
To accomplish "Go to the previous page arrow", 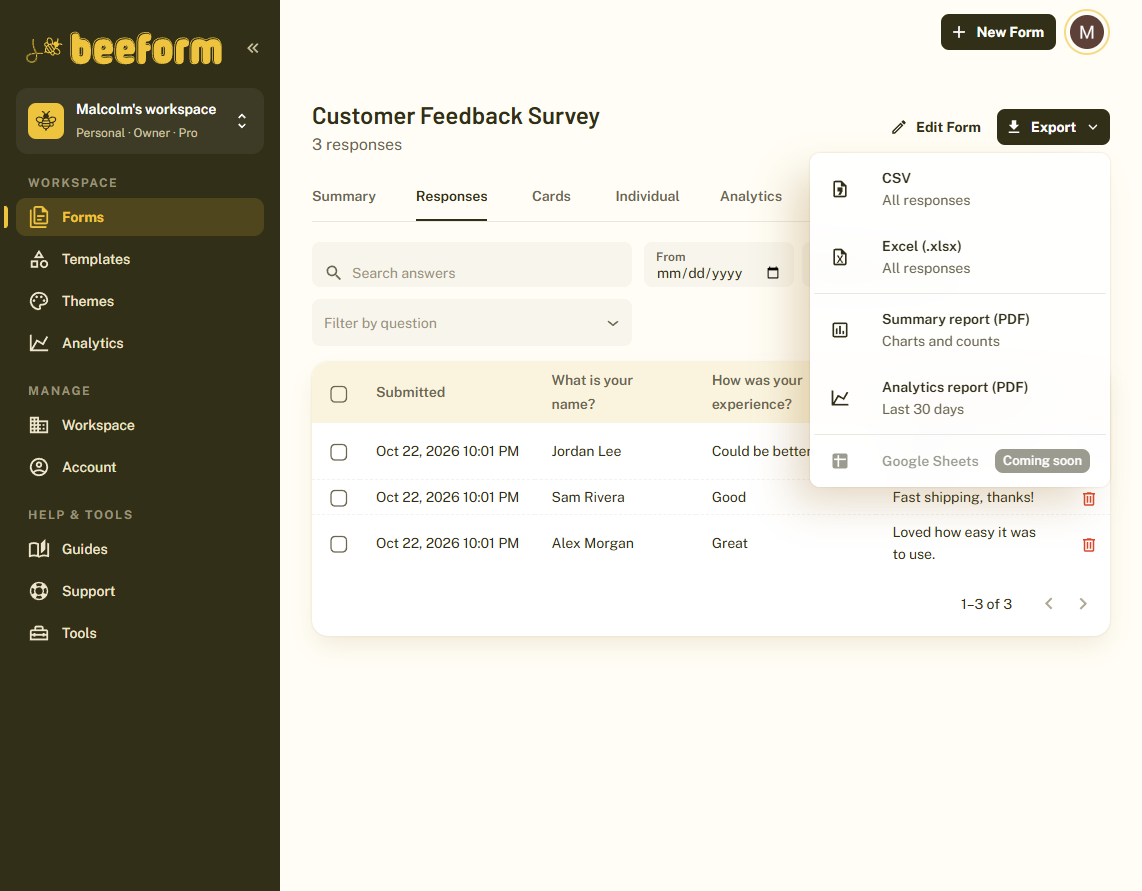I will (1049, 603).
